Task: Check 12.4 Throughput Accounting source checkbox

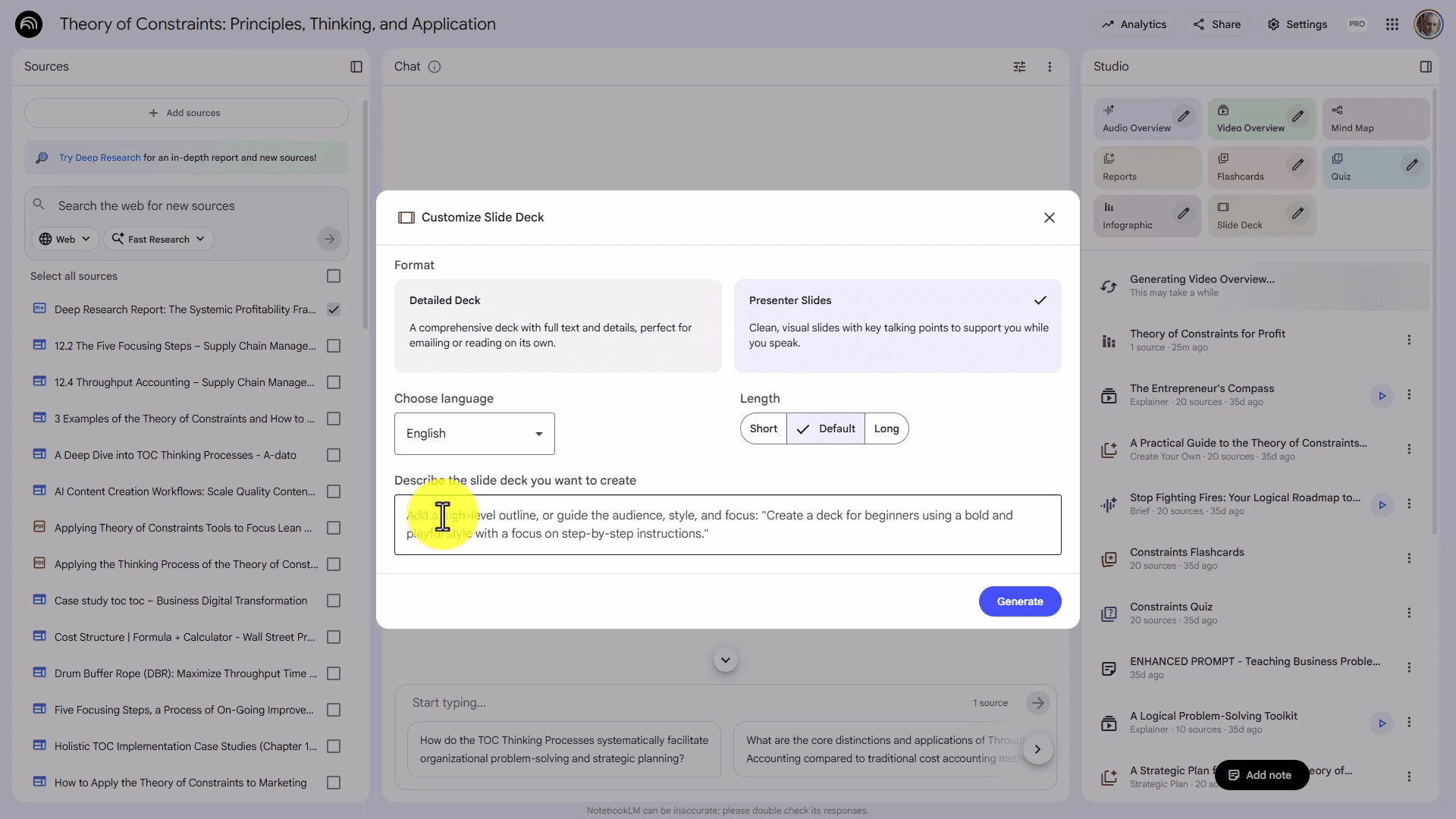Action: coord(334,382)
